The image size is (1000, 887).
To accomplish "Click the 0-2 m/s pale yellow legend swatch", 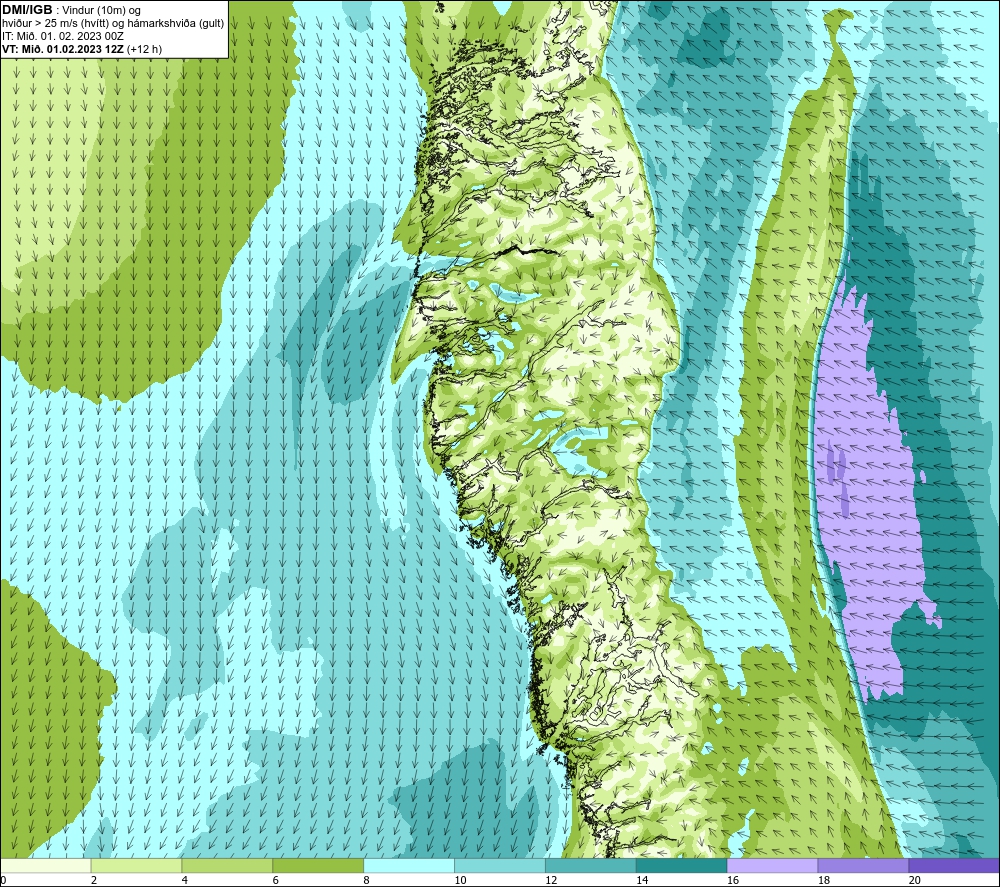I will pos(46,866).
